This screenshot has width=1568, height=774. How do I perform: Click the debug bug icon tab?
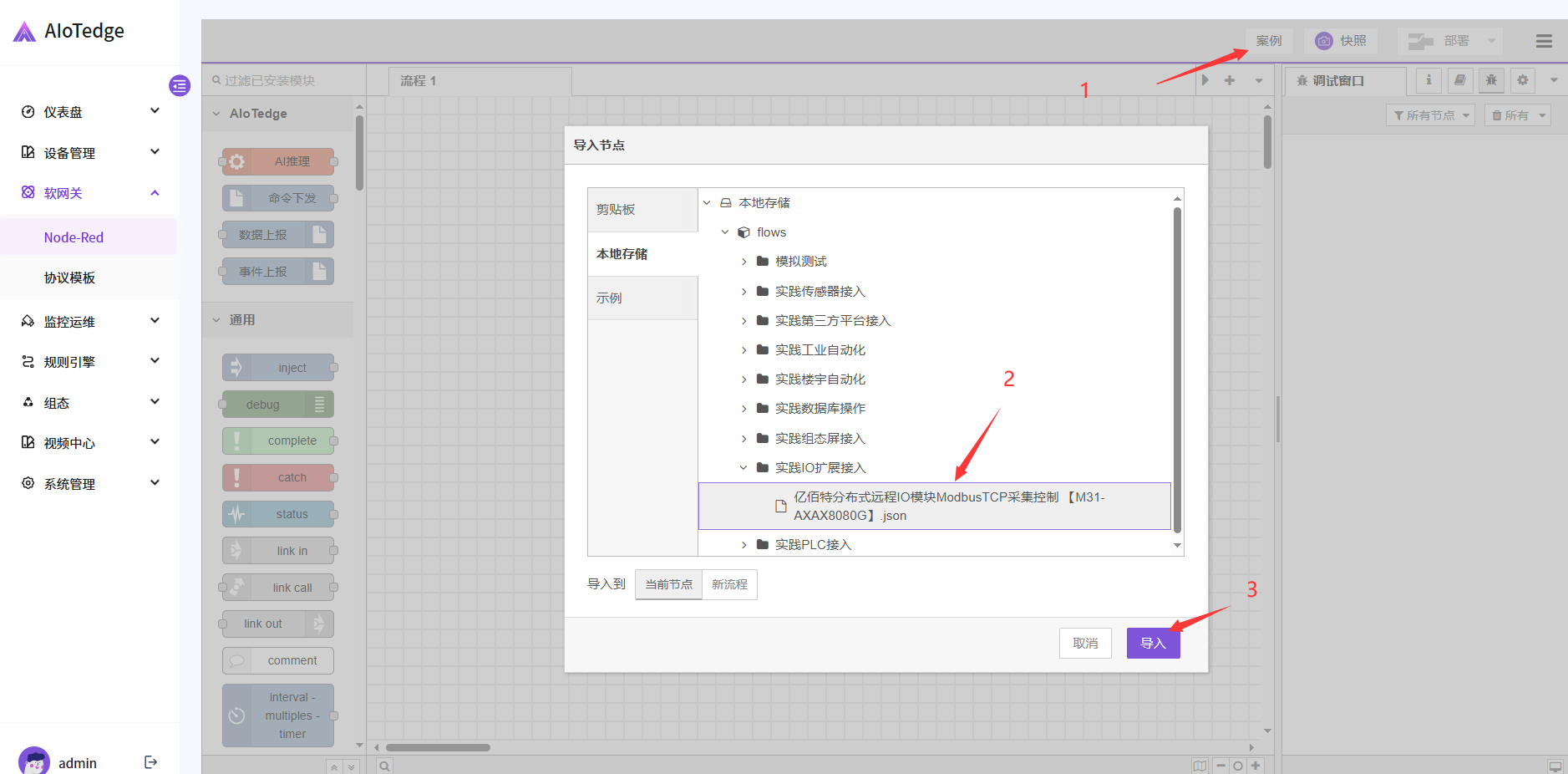[x=1491, y=80]
